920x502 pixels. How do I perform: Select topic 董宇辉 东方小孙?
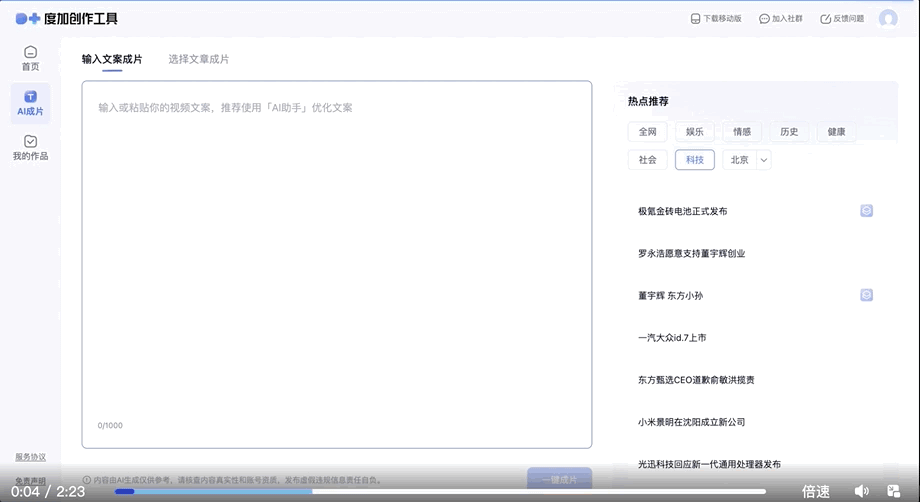(670, 296)
